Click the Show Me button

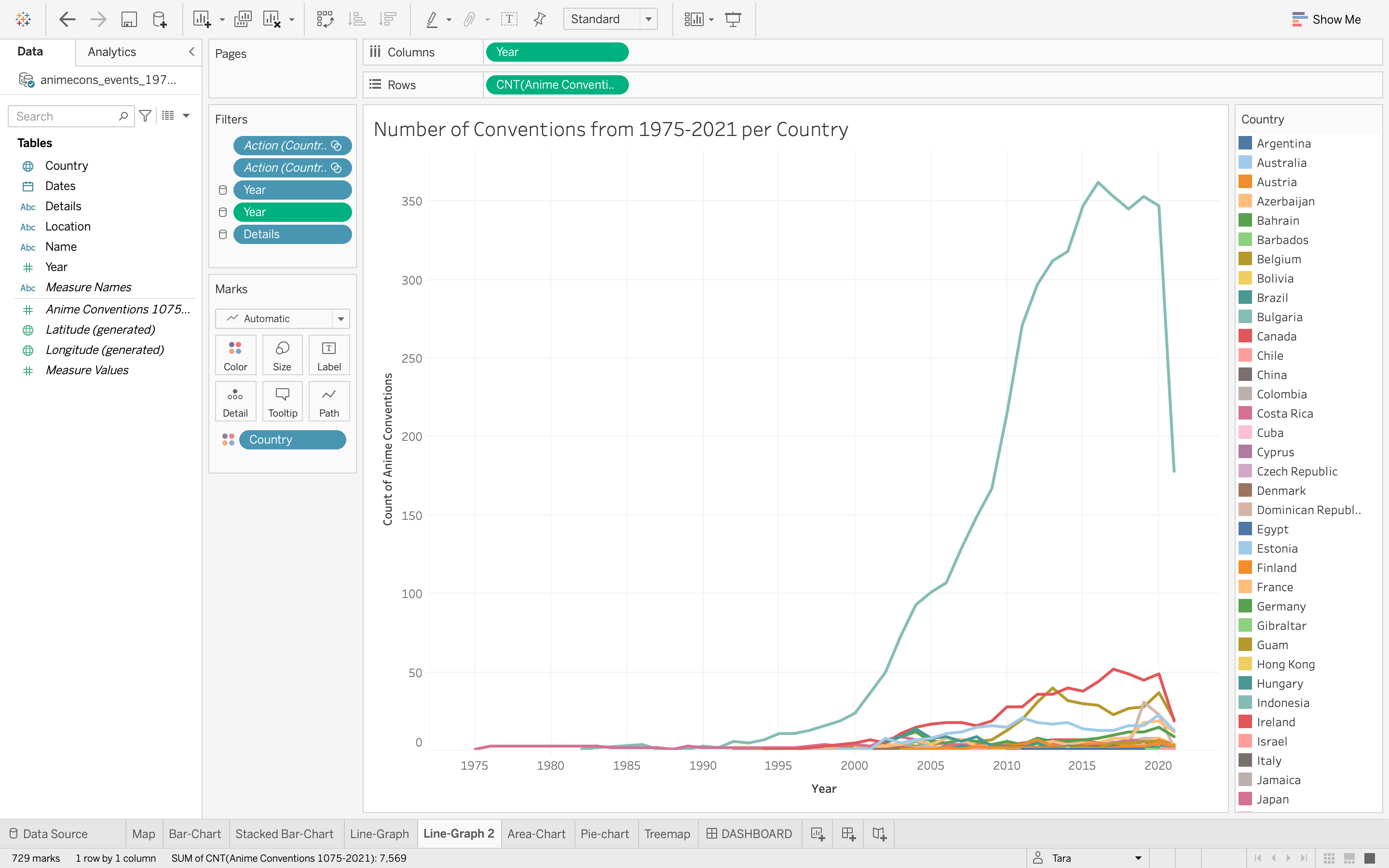(x=1326, y=19)
